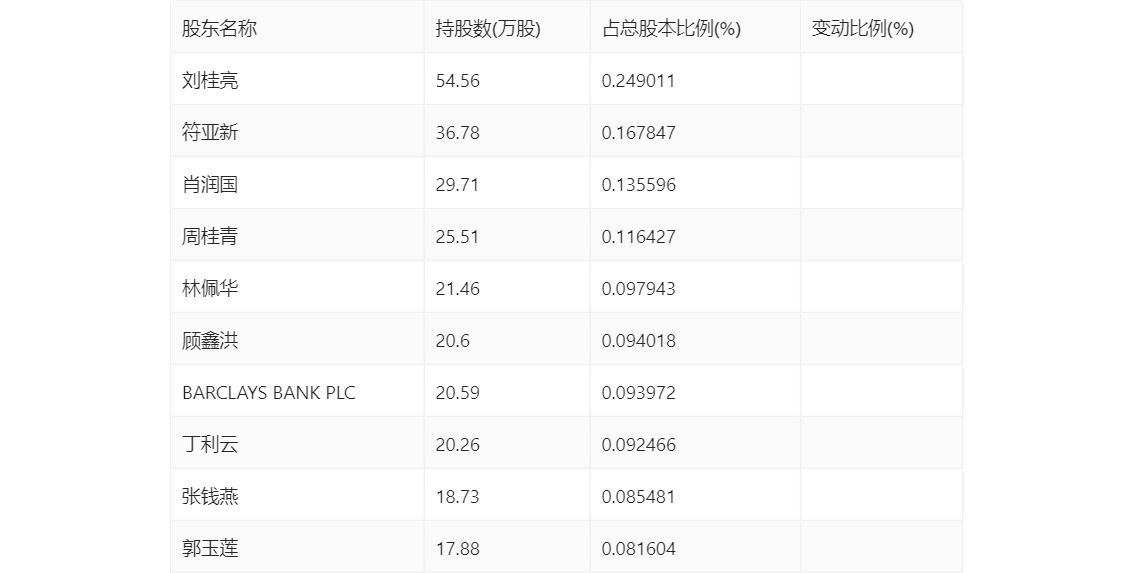This screenshot has width=1134, height=573.
Task: Click the ratio value 0.097943
Action: (x=639, y=289)
